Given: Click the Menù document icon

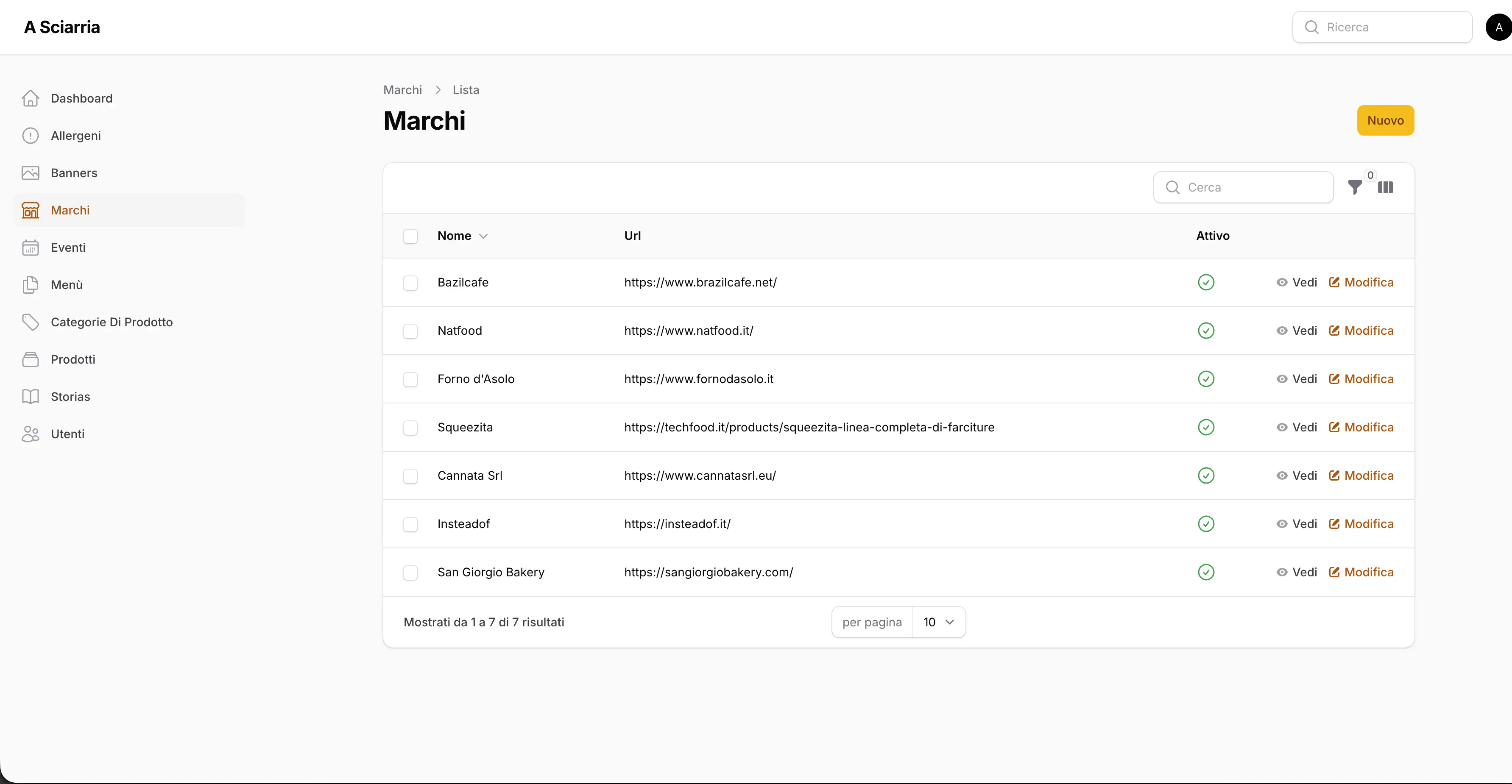Looking at the screenshot, I should (31, 285).
